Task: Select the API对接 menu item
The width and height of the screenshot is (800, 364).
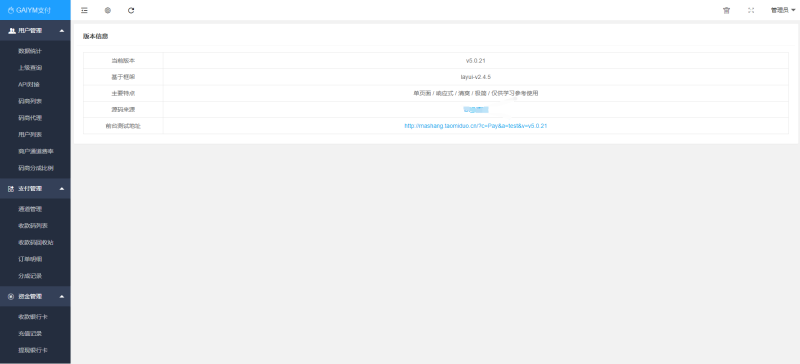Action: [x=29, y=84]
